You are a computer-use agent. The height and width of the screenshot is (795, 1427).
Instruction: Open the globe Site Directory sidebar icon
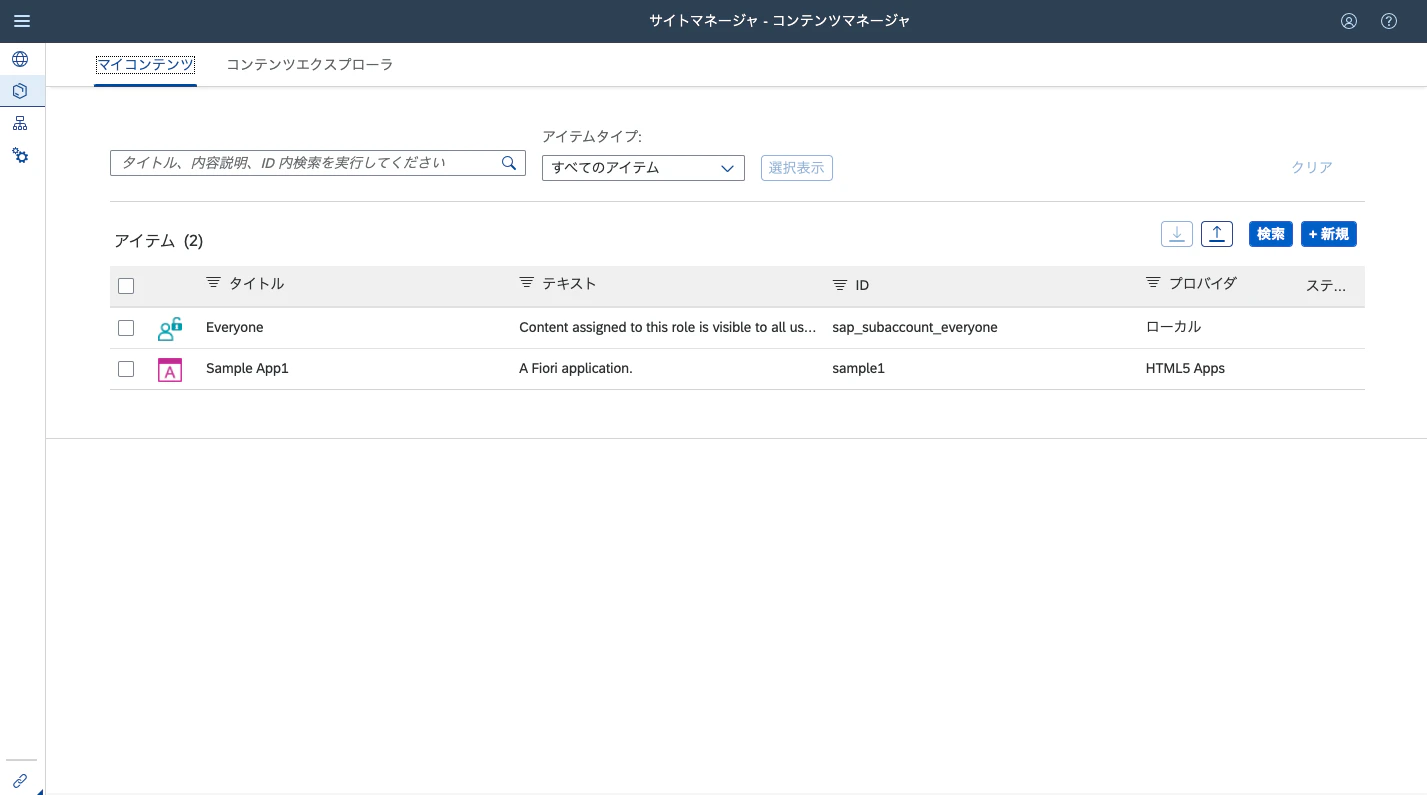[20, 59]
